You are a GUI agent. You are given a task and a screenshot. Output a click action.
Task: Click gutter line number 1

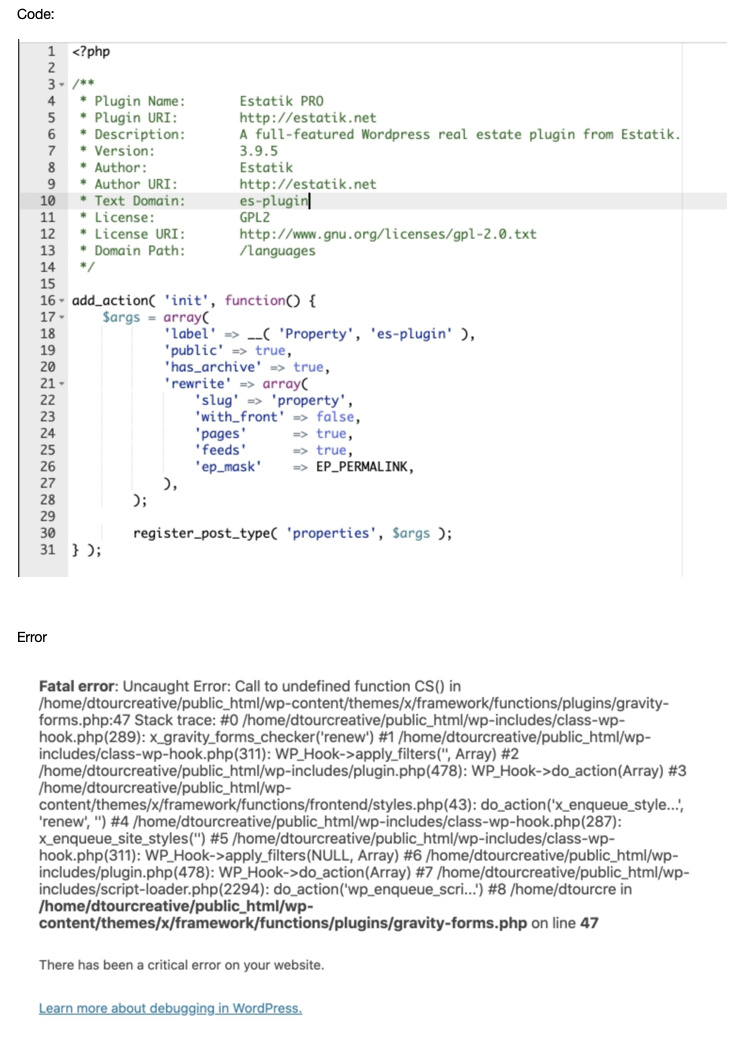pyautogui.click(x=51, y=51)
